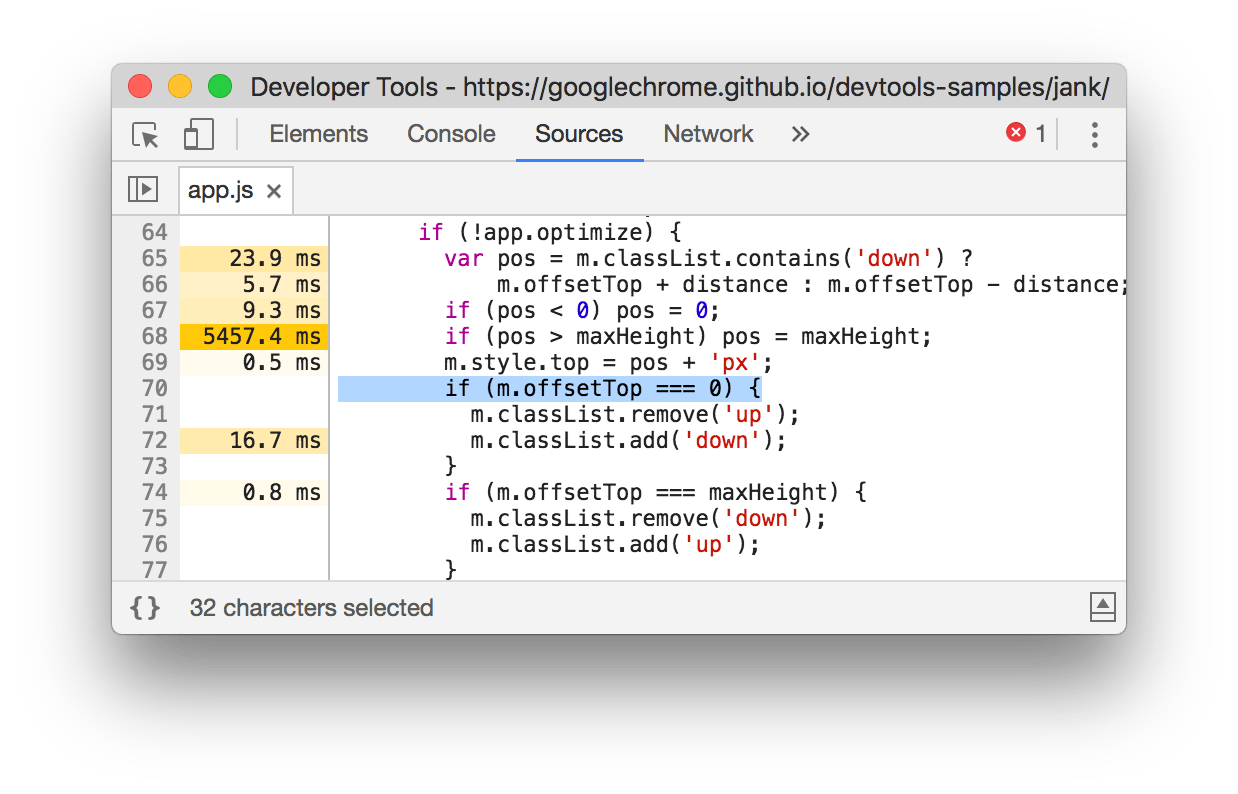Open the more panels overflow chevron
Screen dimensions: 1238x794
tap(799, 134)
